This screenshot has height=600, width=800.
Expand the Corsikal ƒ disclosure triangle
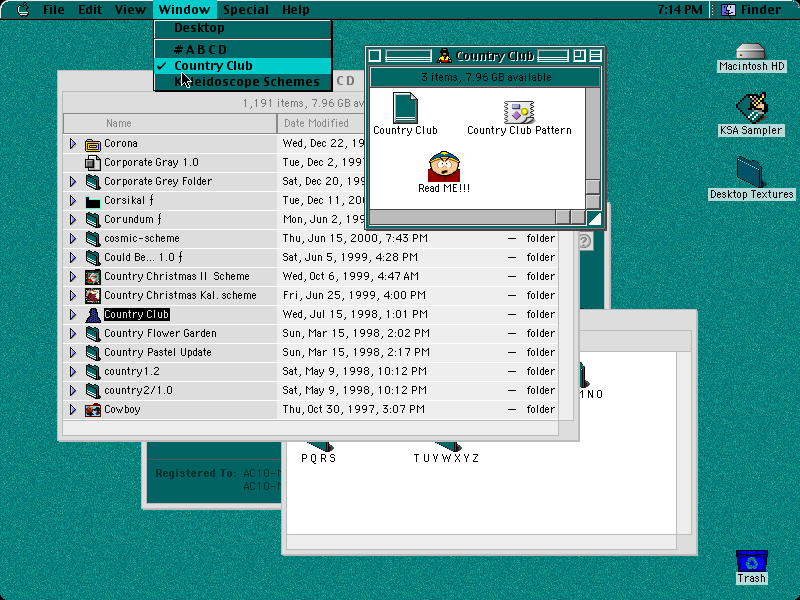point(73,201)
